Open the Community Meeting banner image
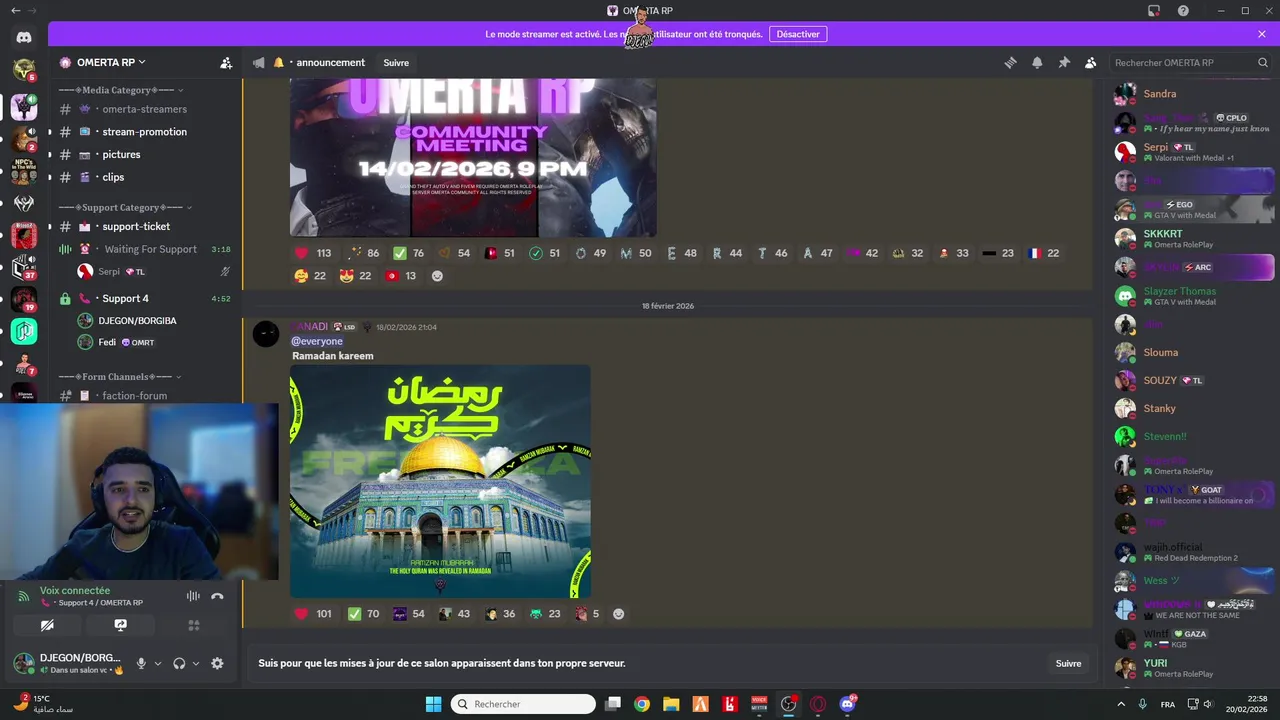1280x720 pixels. 473,157
